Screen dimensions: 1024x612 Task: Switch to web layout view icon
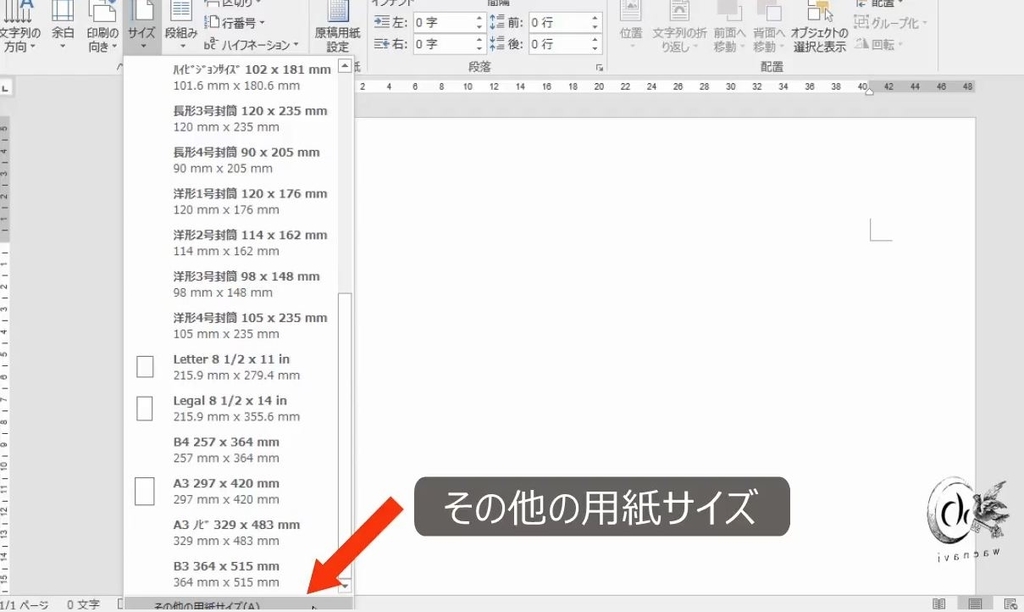click(x=1010, y=604)
